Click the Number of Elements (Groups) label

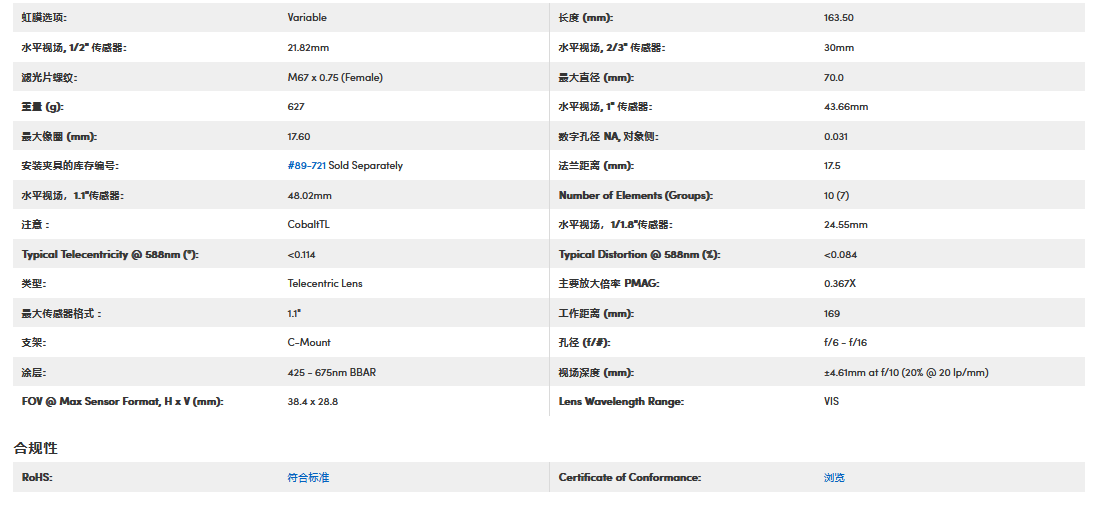pyautogui.click(x=635, y=196)
